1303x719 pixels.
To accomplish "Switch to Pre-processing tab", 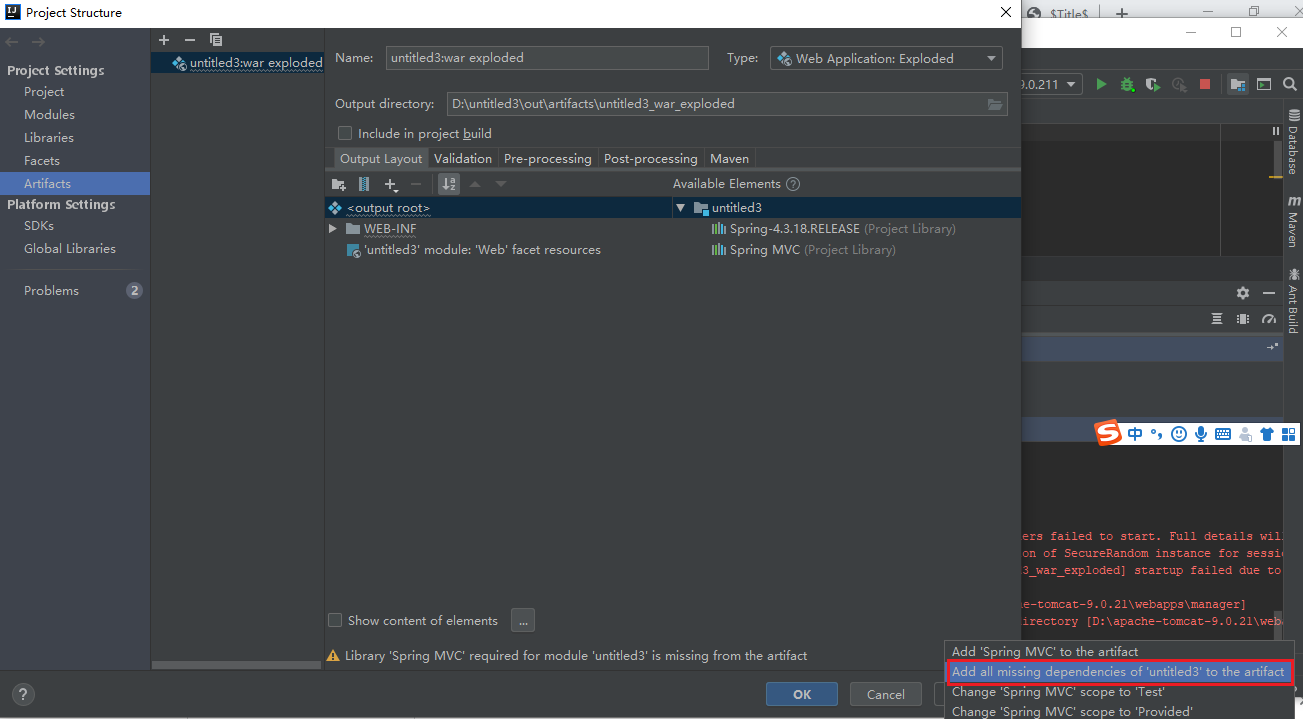I will [x=547, y=159].
